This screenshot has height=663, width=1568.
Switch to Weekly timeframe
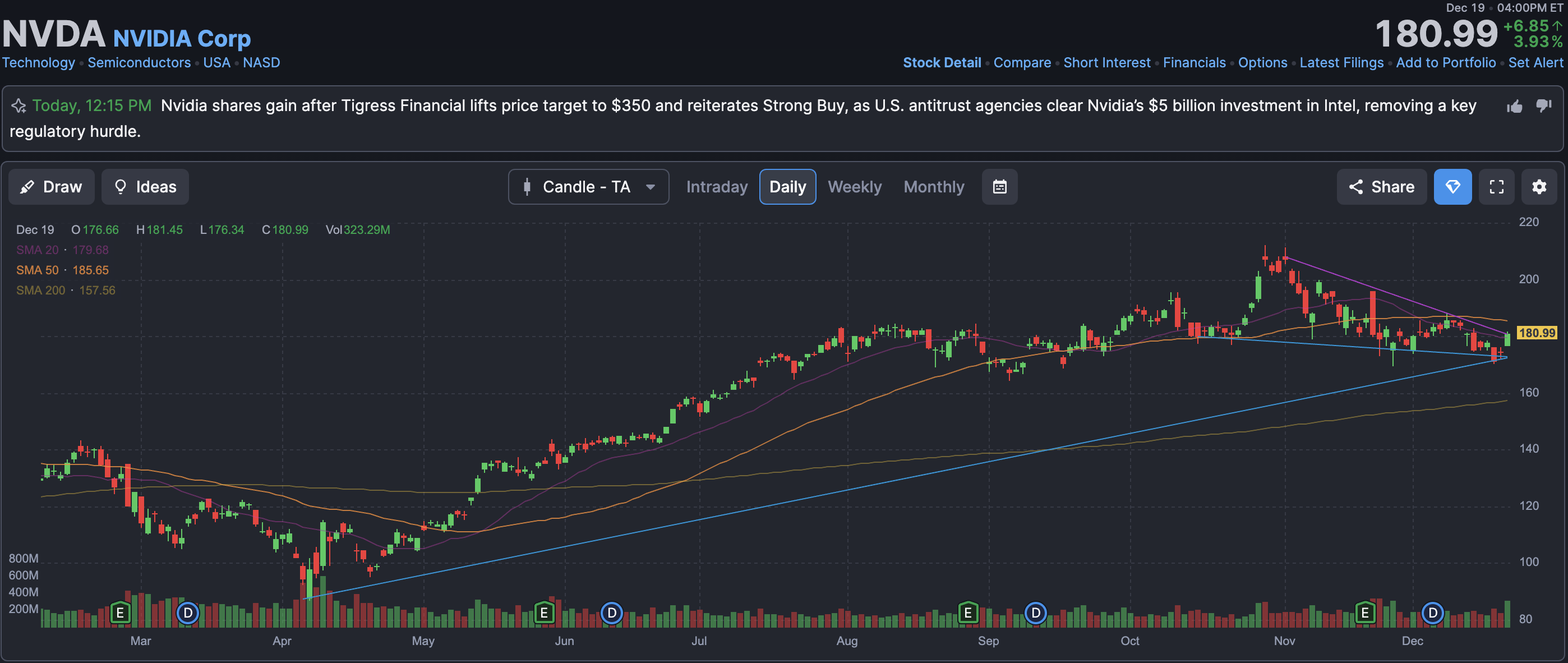tap(854, 187)
